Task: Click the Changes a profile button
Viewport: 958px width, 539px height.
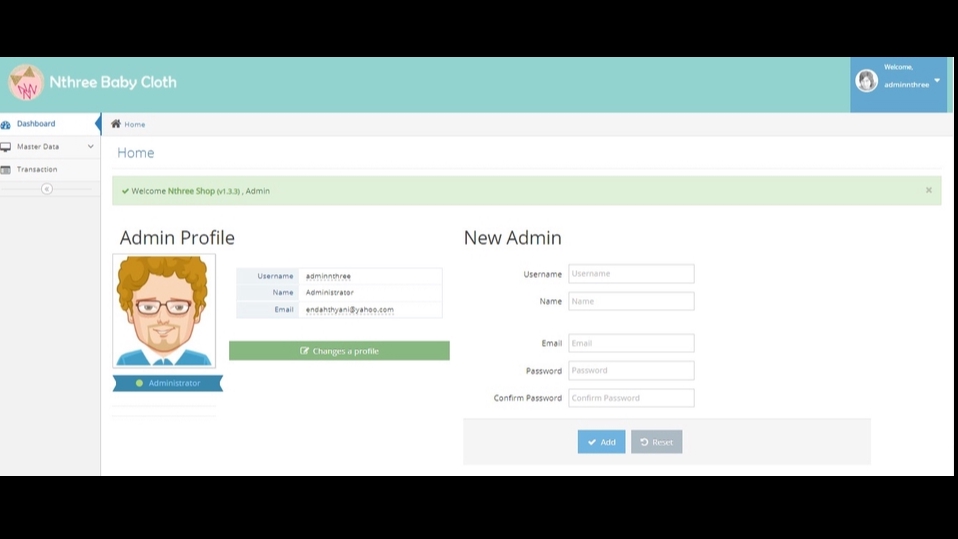Action: [339, 351]
